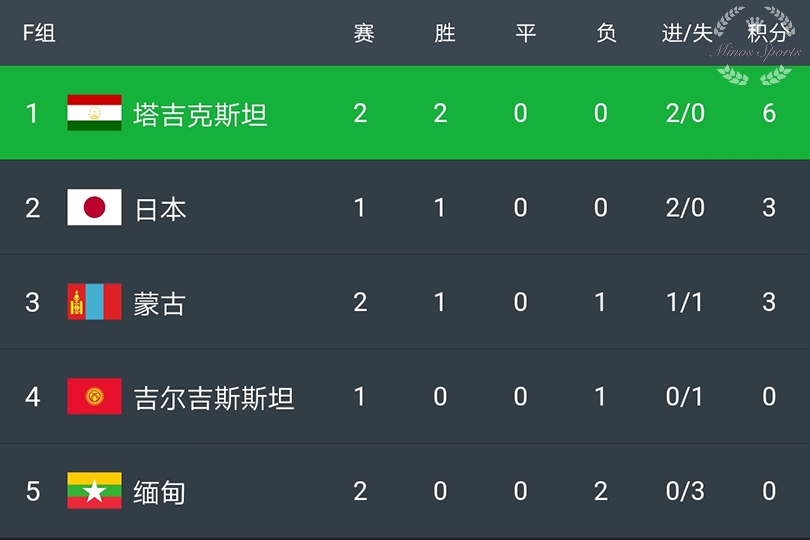Click Myanmar's 0/3 goals record

685,491
